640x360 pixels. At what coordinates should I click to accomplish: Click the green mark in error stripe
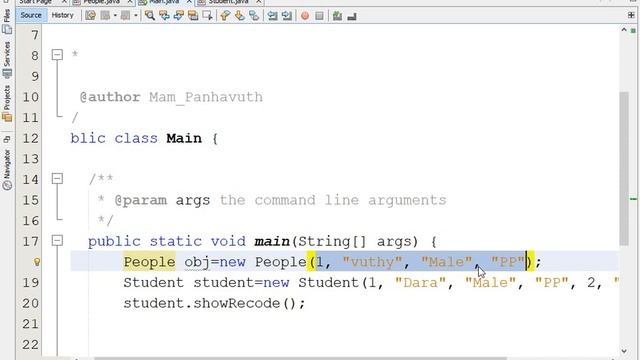click(x=633, y=199)
